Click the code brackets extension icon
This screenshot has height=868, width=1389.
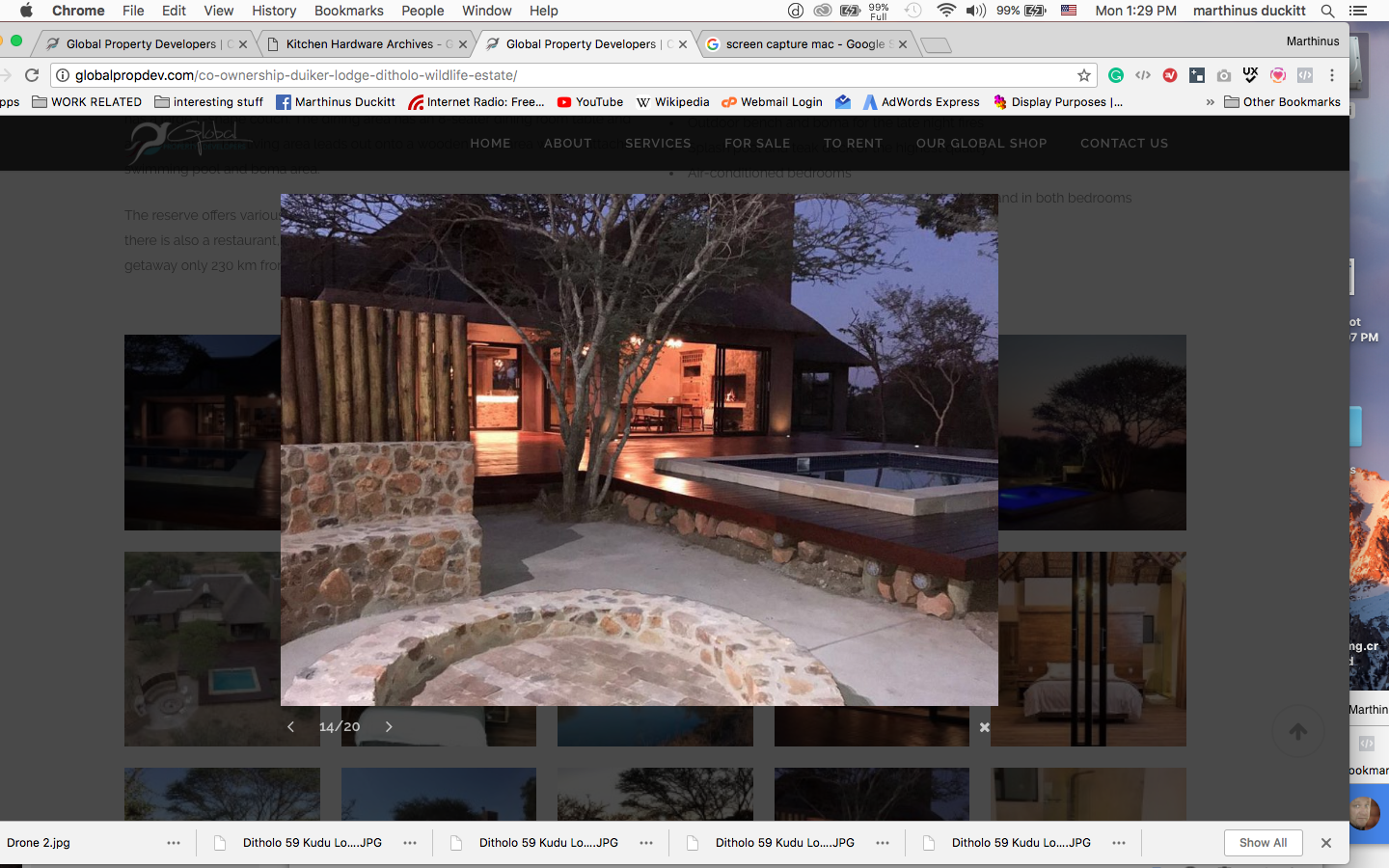1143,75
